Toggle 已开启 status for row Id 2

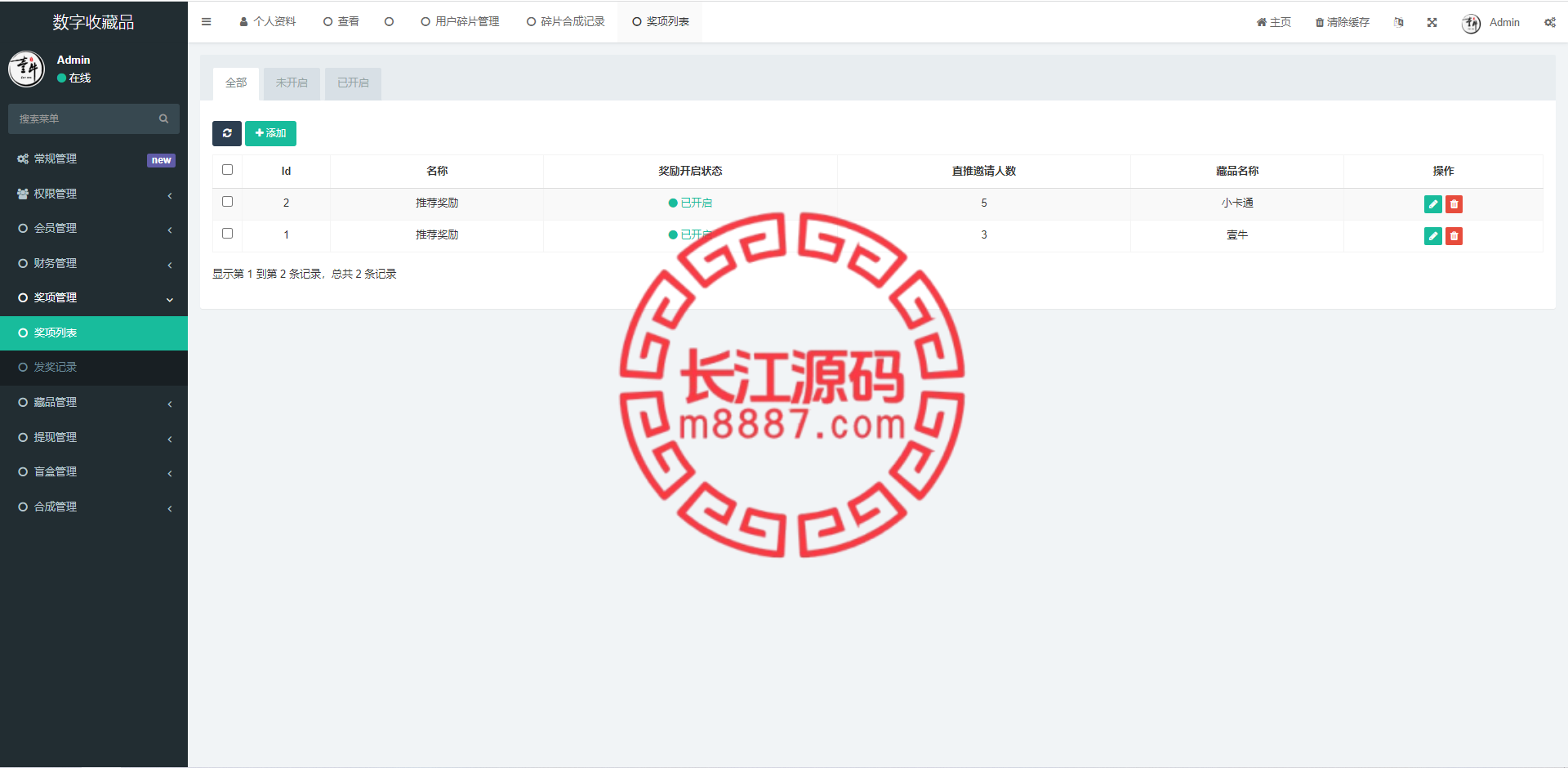point(690,203)
